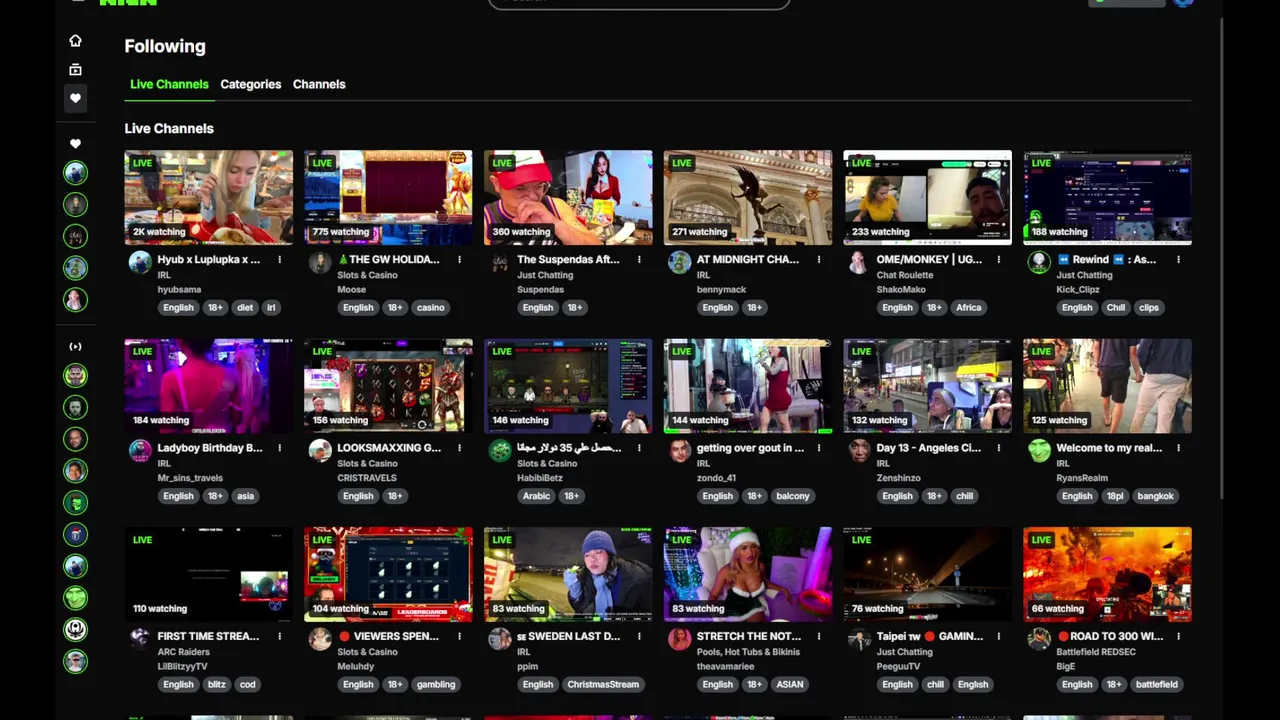
Task: Switch to Live Channels tab
Action: pyautogui.click(x=169, y=84)
